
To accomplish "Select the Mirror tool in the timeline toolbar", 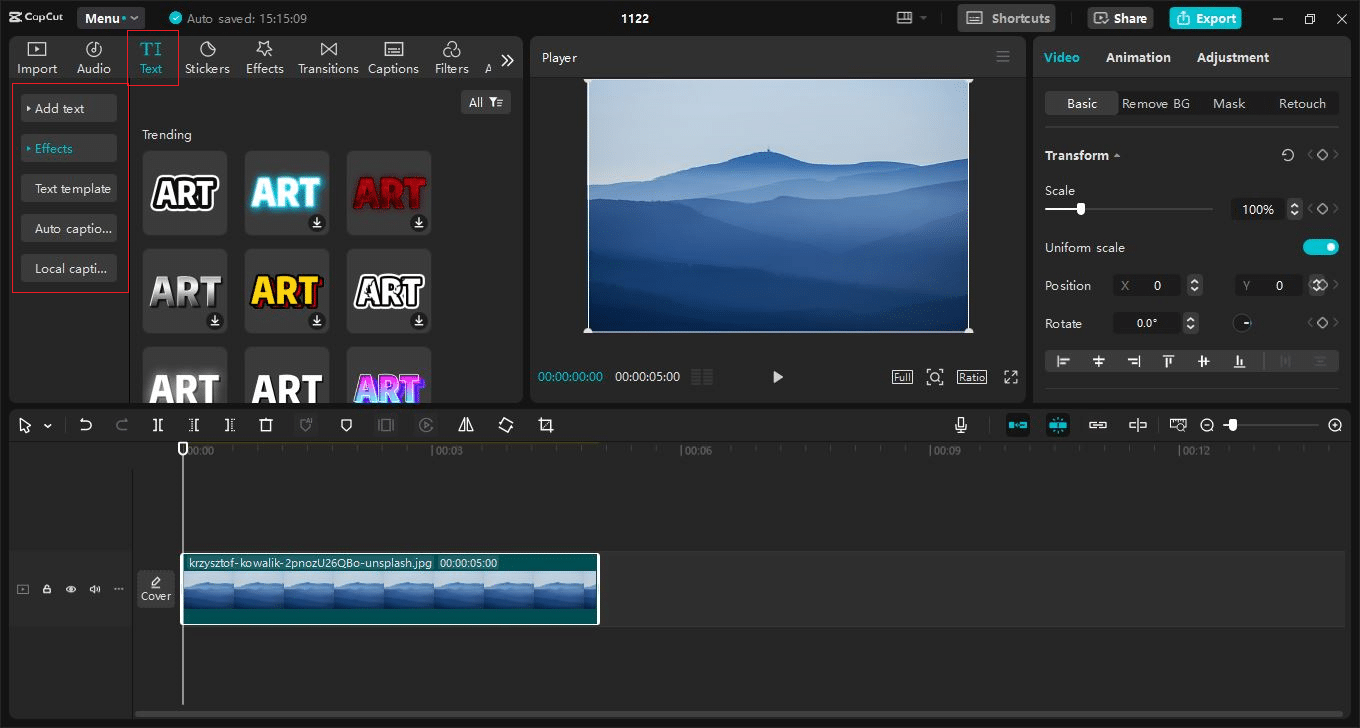I will pyautogui.click(x=466, y=424).
